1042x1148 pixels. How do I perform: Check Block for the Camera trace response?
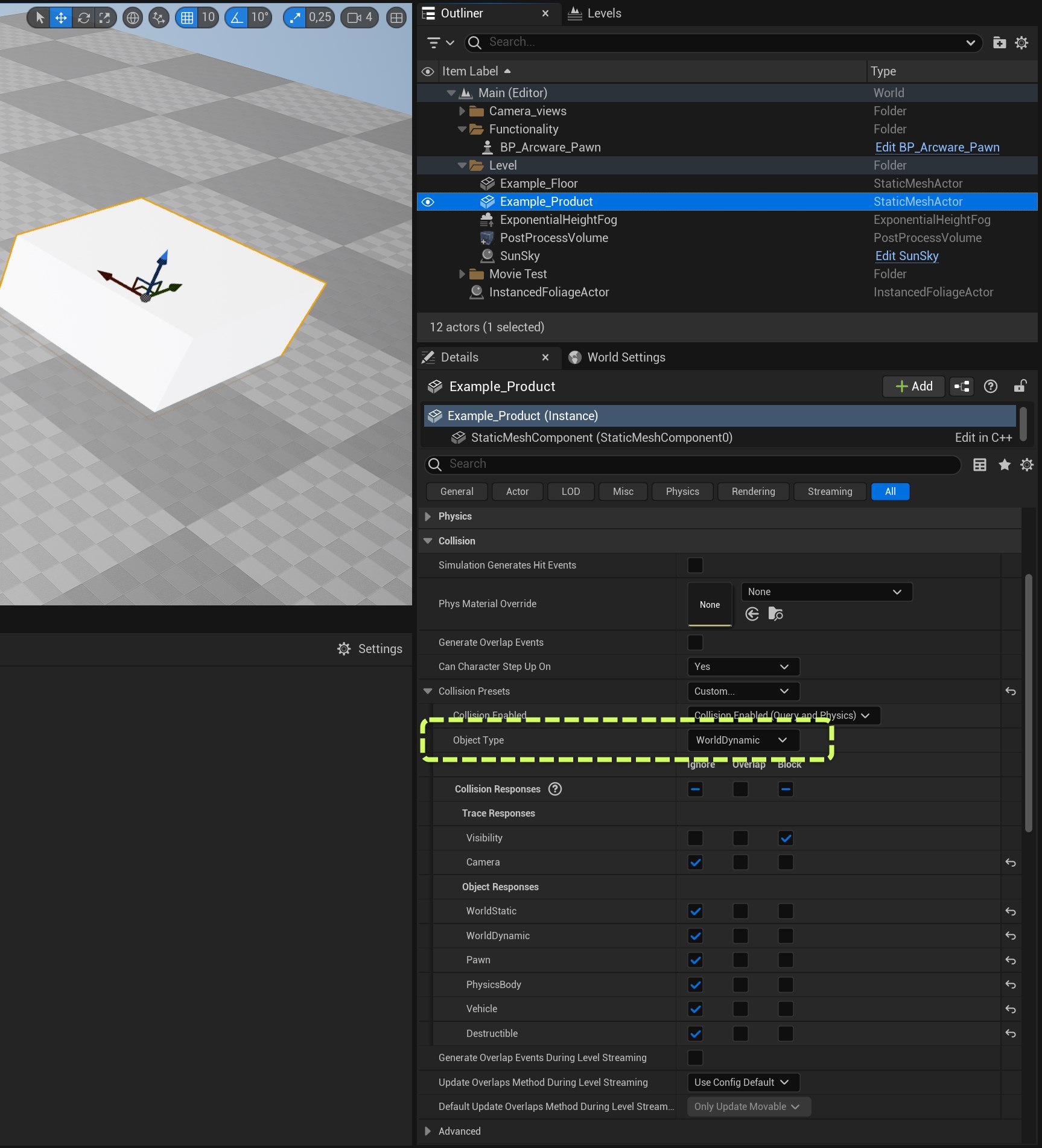point(786,863)
